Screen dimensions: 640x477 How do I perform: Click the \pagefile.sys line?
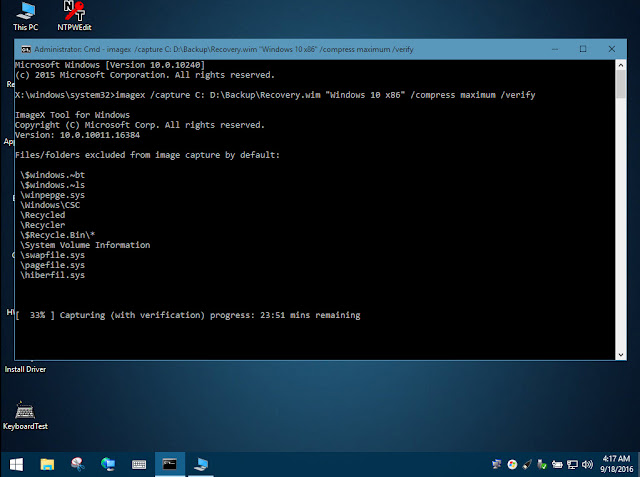(53, 265)
